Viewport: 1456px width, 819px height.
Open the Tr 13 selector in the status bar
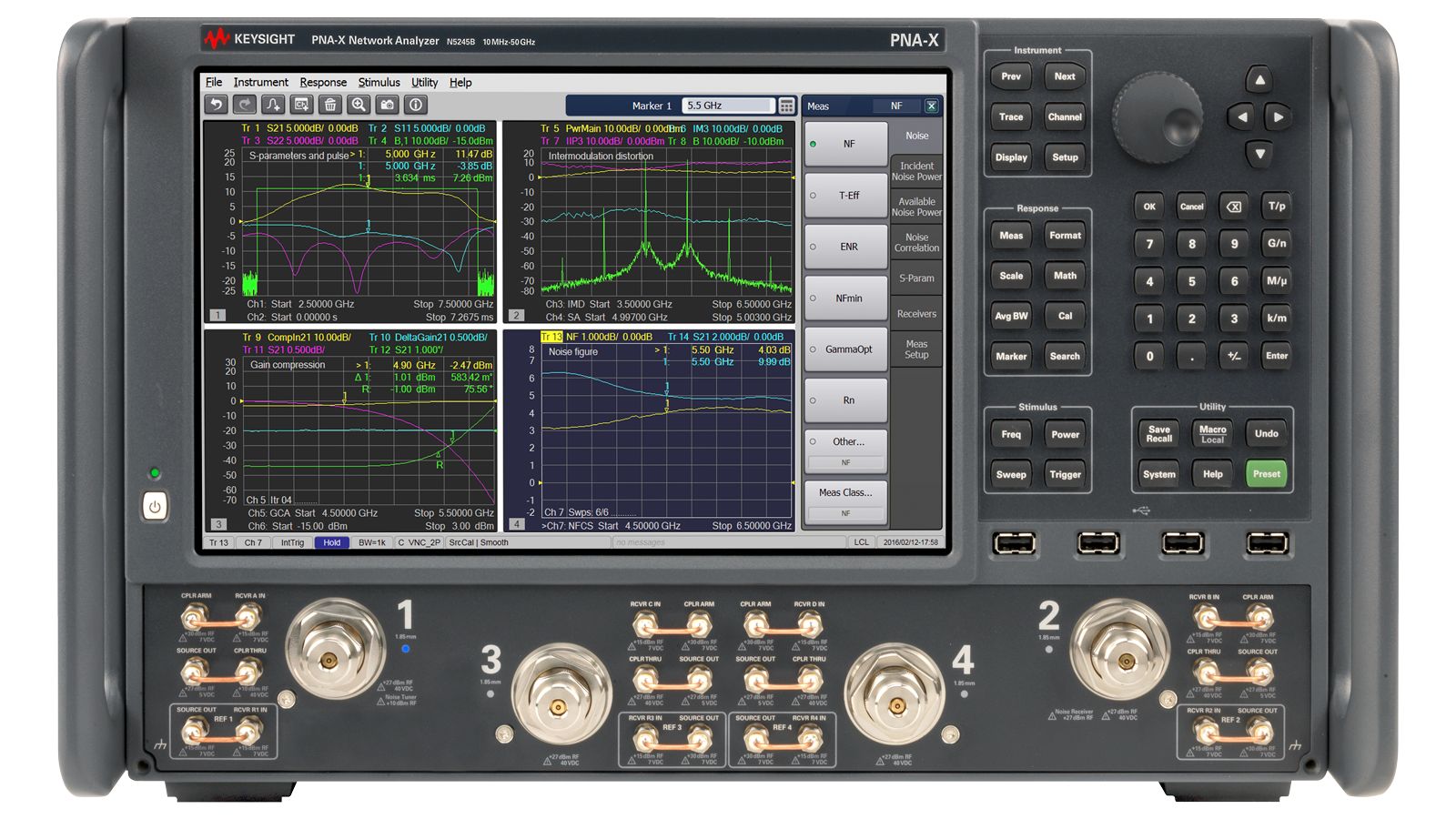tap(217, 542)
